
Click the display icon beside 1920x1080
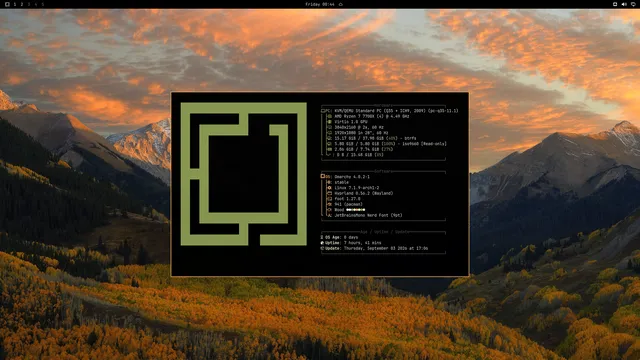[x=330, y=133]
